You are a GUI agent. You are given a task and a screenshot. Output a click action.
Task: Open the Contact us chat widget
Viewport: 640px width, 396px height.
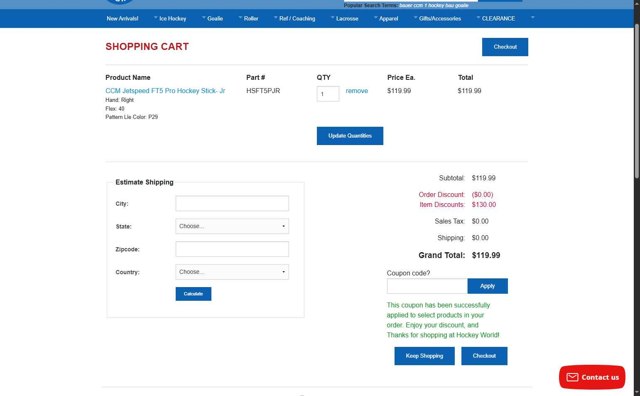592,377
